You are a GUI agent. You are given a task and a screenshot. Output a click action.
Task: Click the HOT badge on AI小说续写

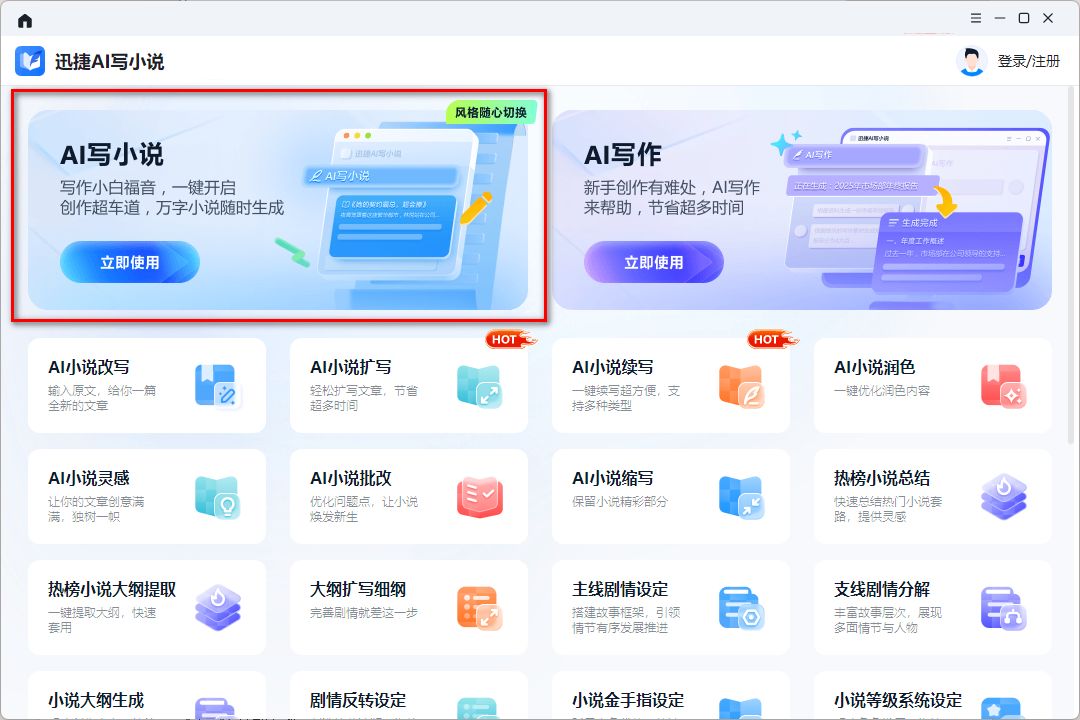(x=772, y=339)
